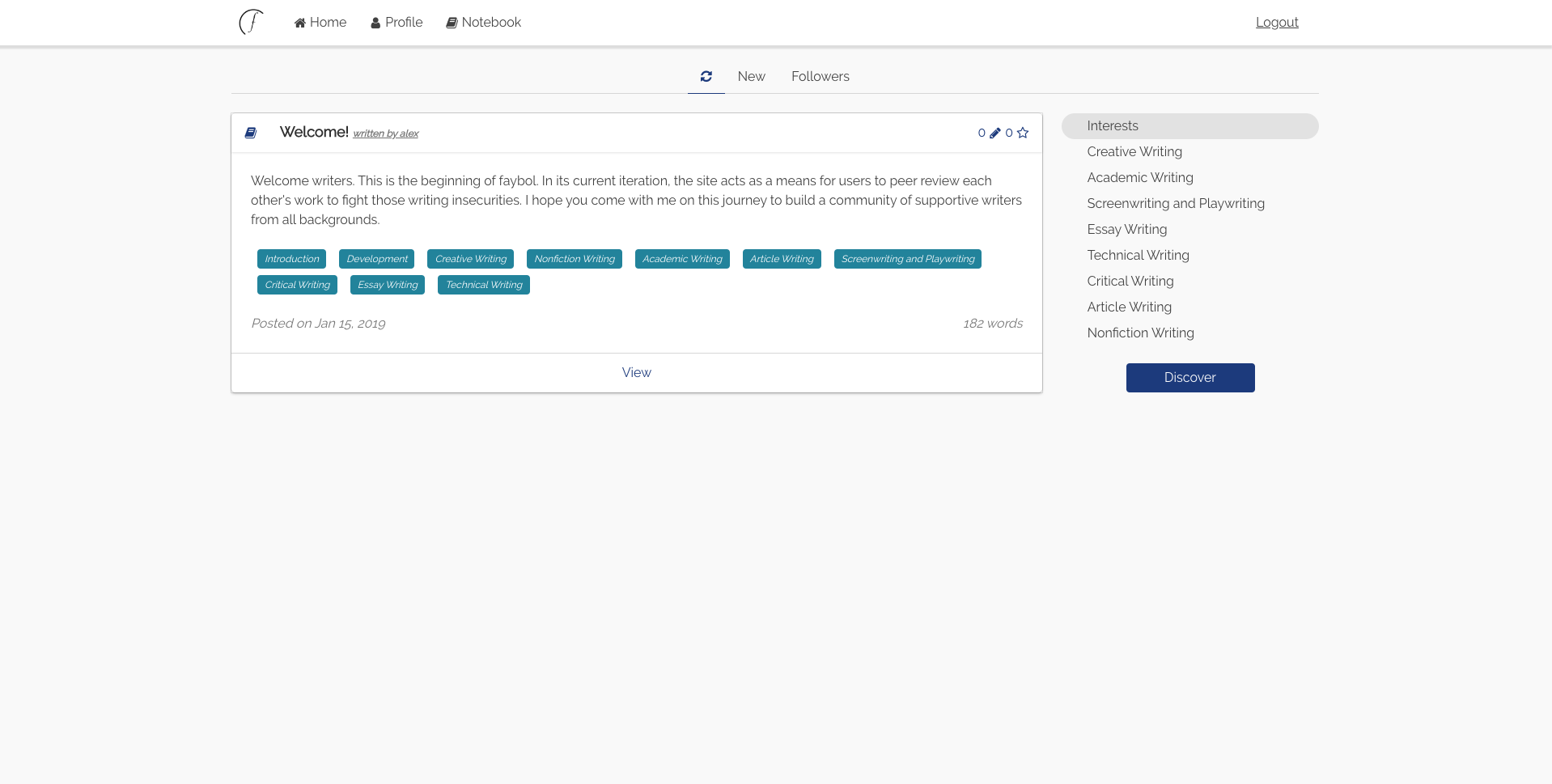Select the Introduction tag
Screen dimensions: 1552x784
click(x=292, y=259)
